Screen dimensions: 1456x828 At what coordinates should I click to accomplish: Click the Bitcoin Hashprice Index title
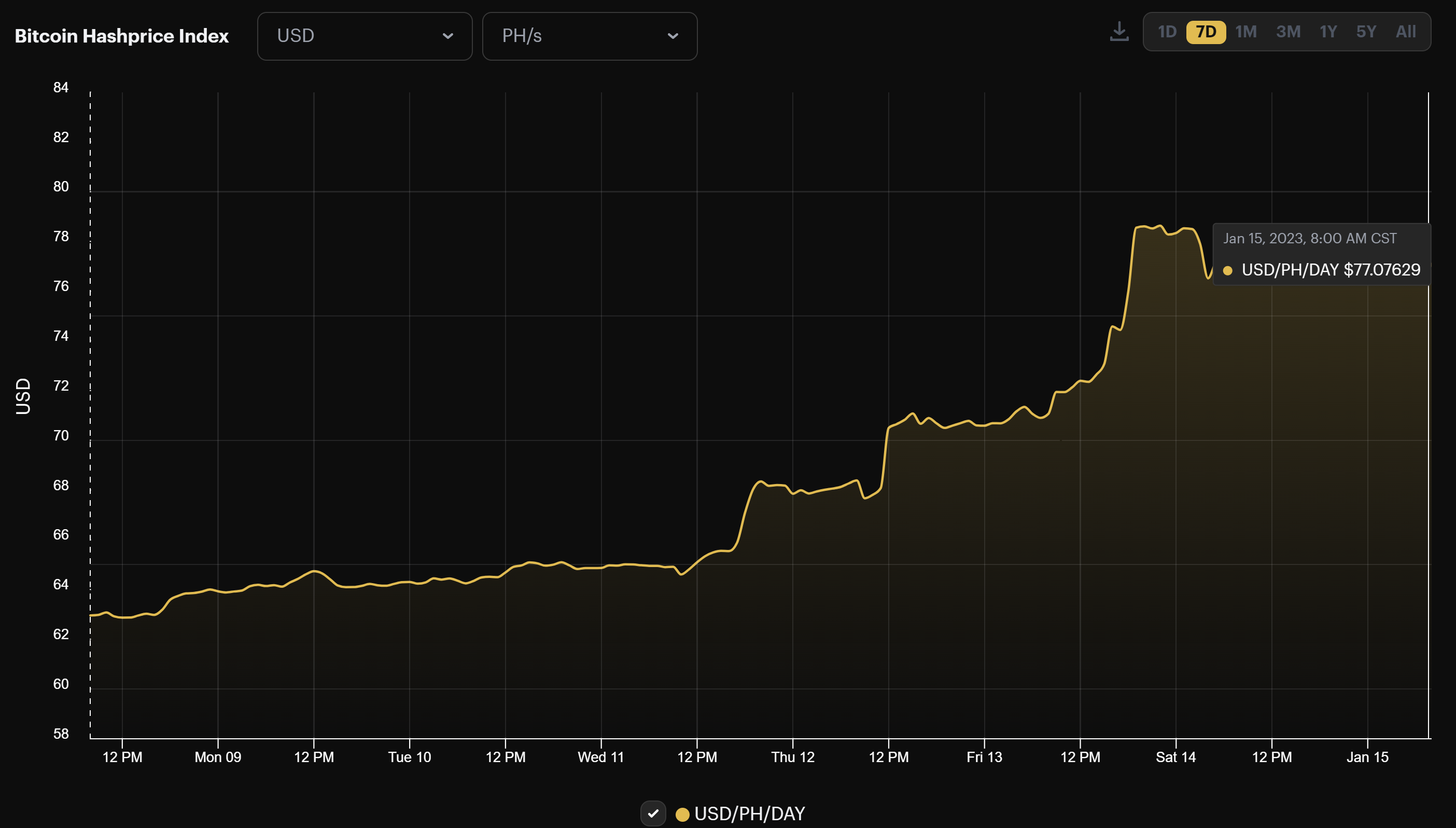coord(122,35)
